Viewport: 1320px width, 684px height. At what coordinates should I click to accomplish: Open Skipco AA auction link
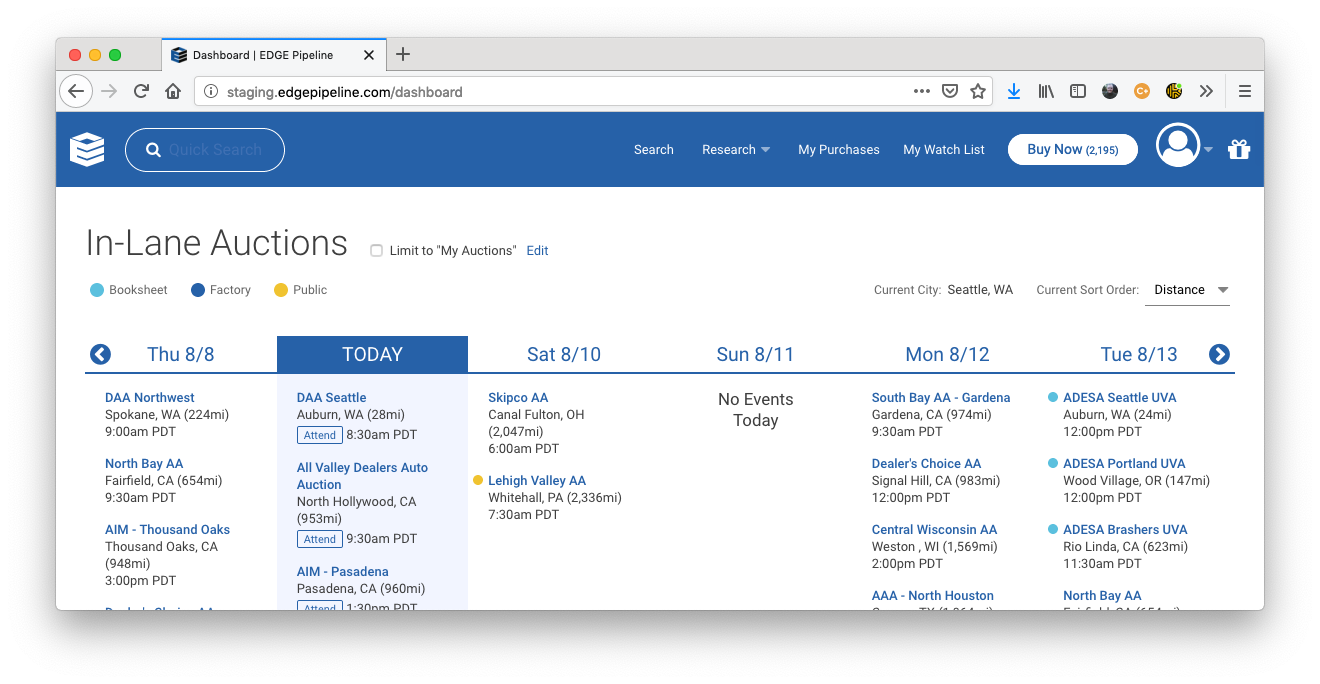click(x=518, y=398)
